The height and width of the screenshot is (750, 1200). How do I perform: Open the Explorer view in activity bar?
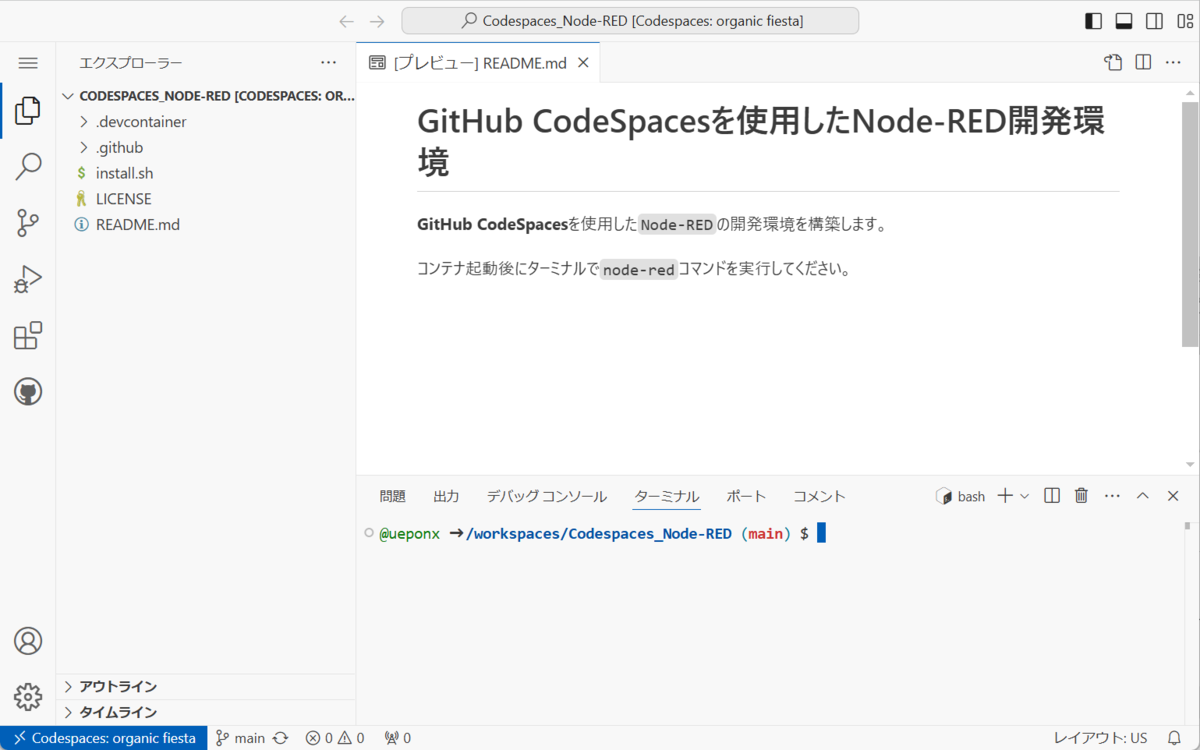[x=28, y=110]
